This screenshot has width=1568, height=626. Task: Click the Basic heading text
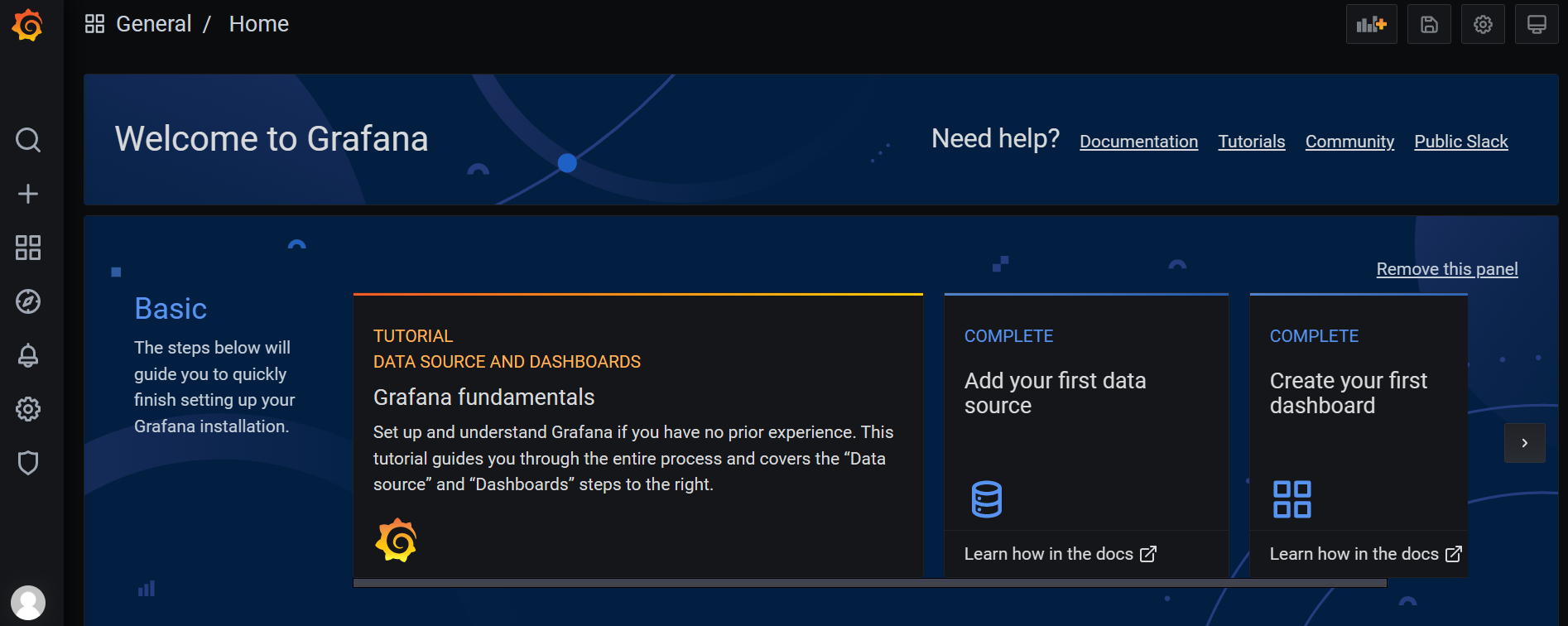[171, 309]
